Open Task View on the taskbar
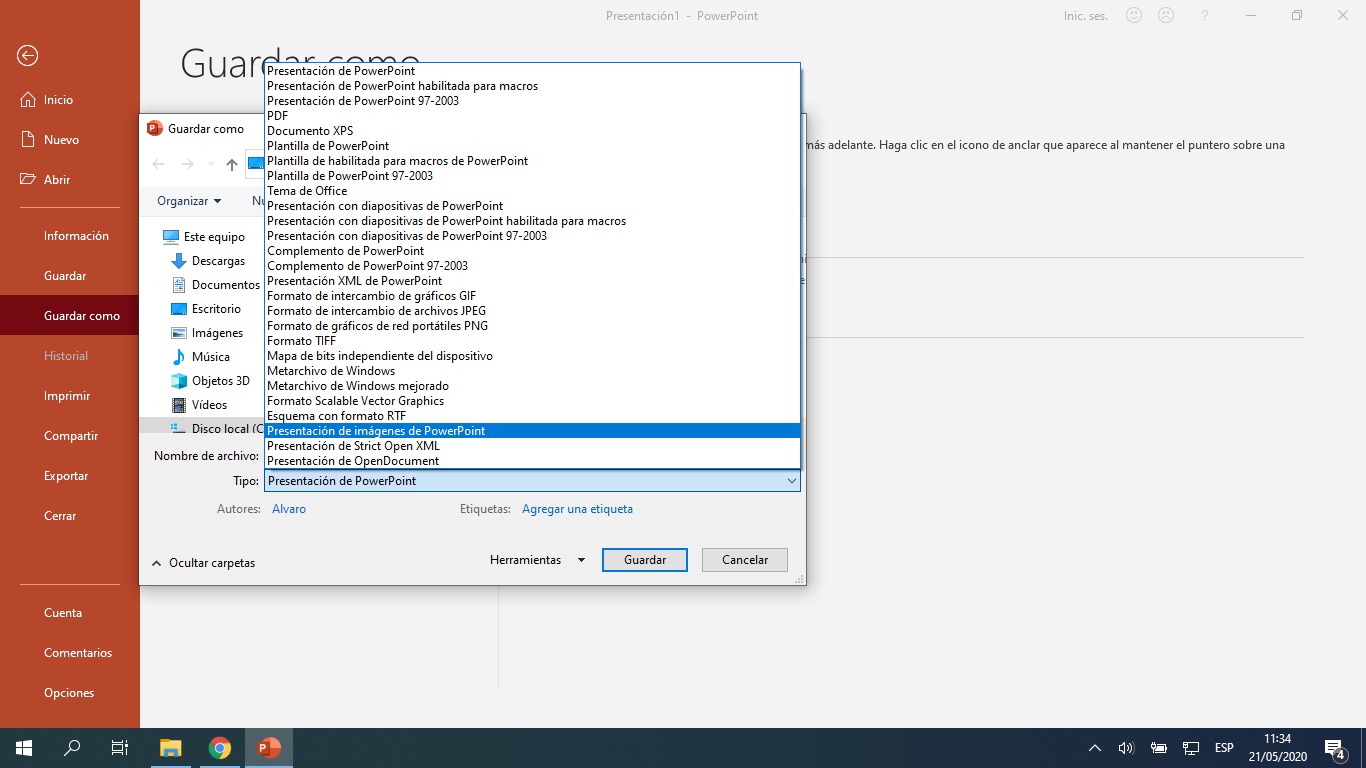Screen dimensions: 1366x768 [120, 748]
